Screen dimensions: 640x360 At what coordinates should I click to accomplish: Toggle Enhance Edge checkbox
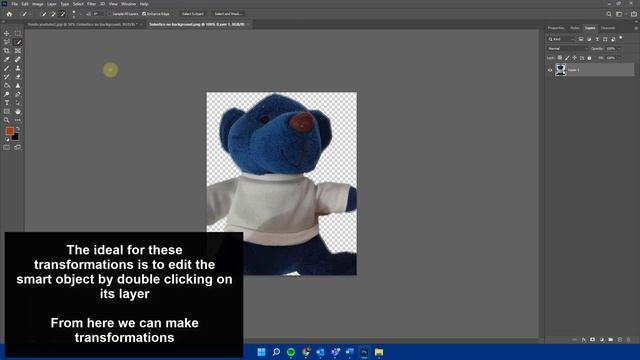(x=144, y=14)
